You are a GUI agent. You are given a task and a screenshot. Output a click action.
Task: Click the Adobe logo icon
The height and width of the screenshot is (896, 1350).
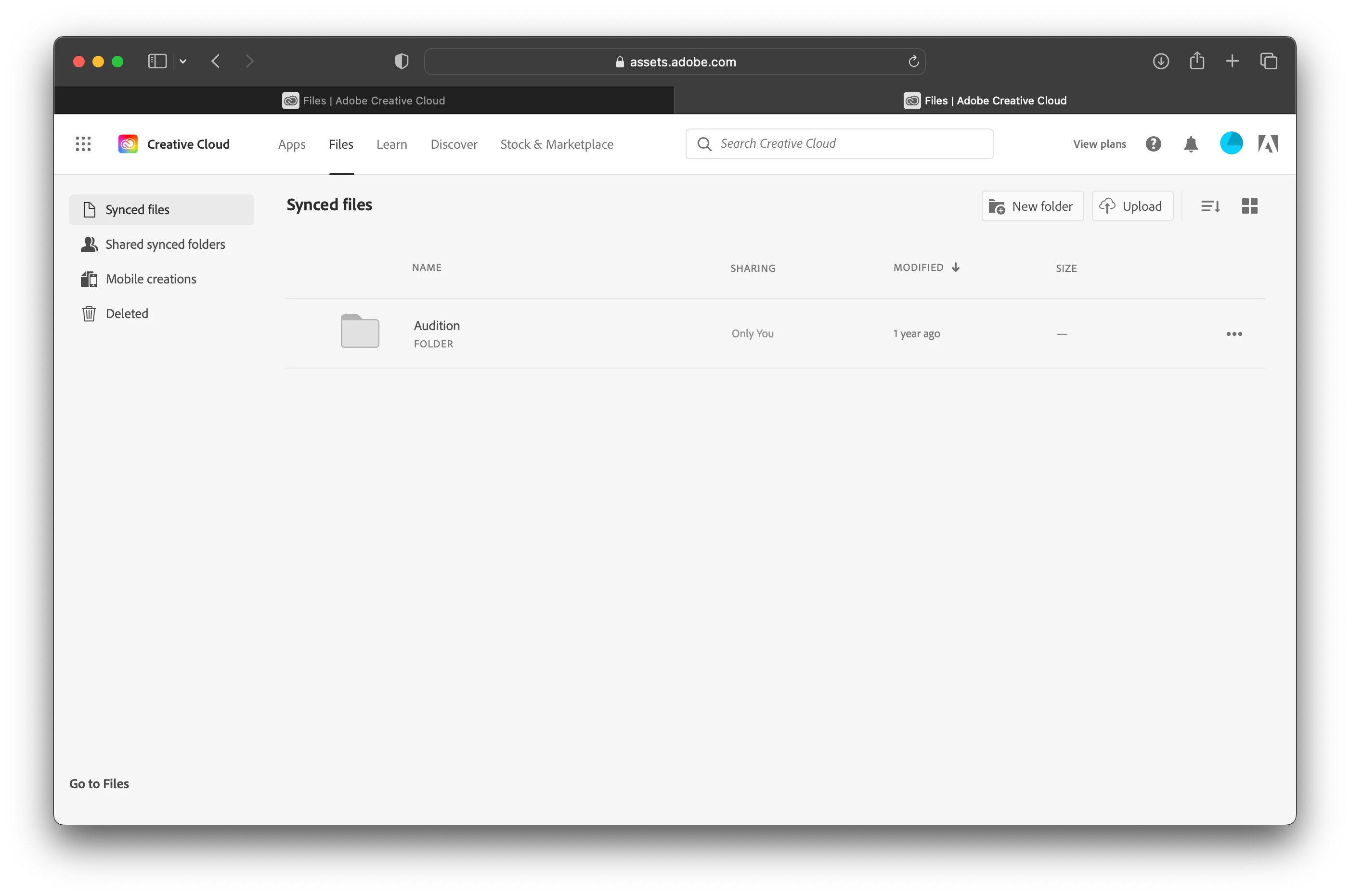1267,144
